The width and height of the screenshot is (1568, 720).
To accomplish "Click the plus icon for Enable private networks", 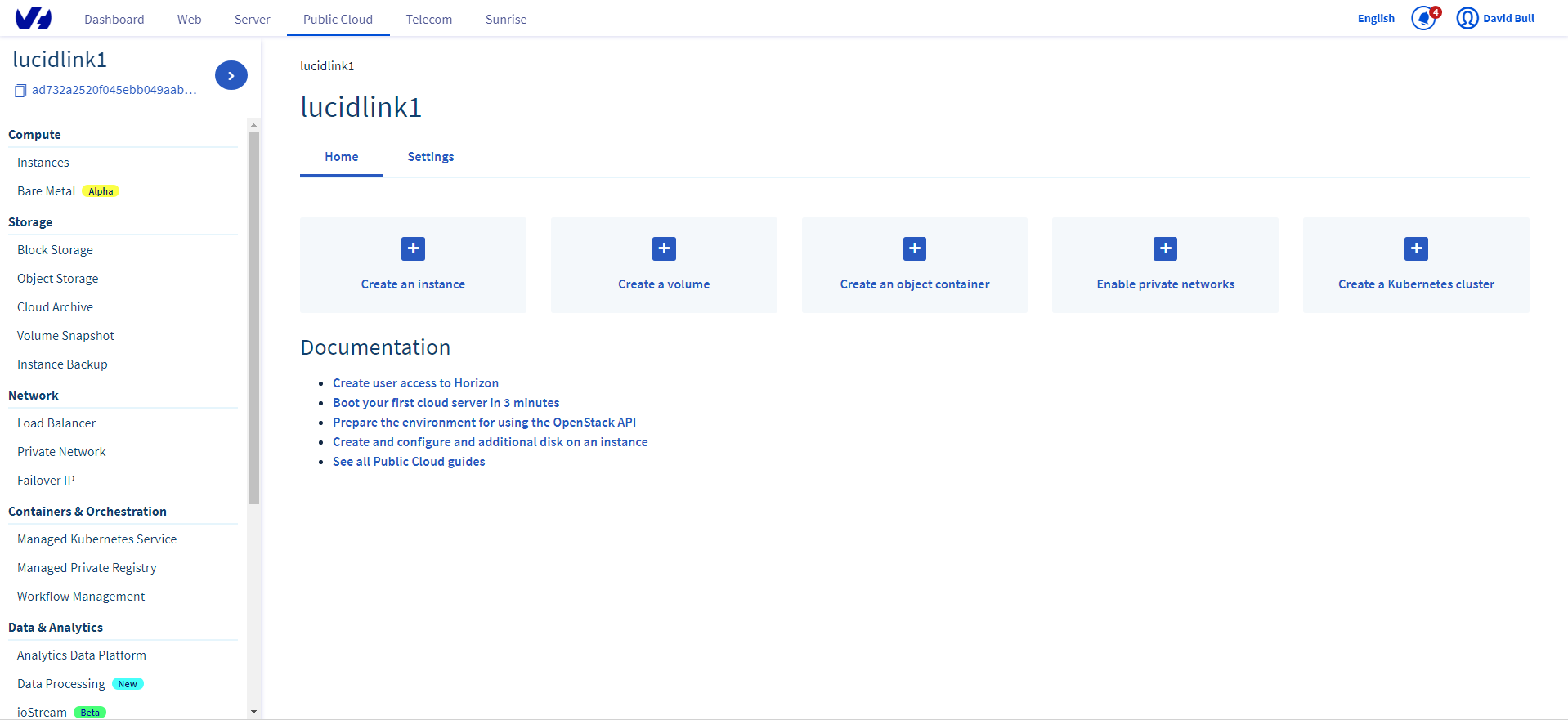I will pos(1165,248).
